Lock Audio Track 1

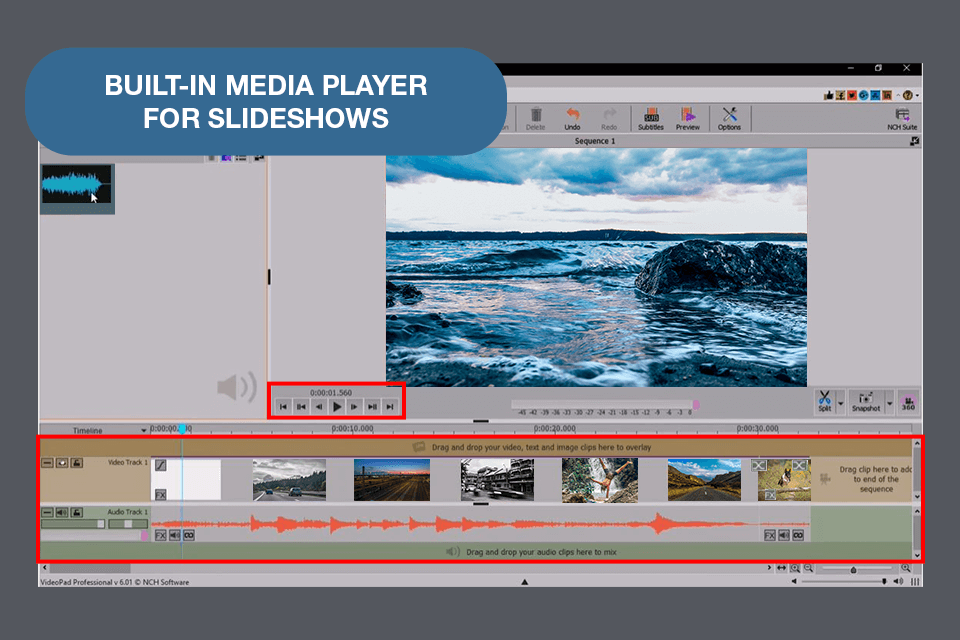(77, 512)
